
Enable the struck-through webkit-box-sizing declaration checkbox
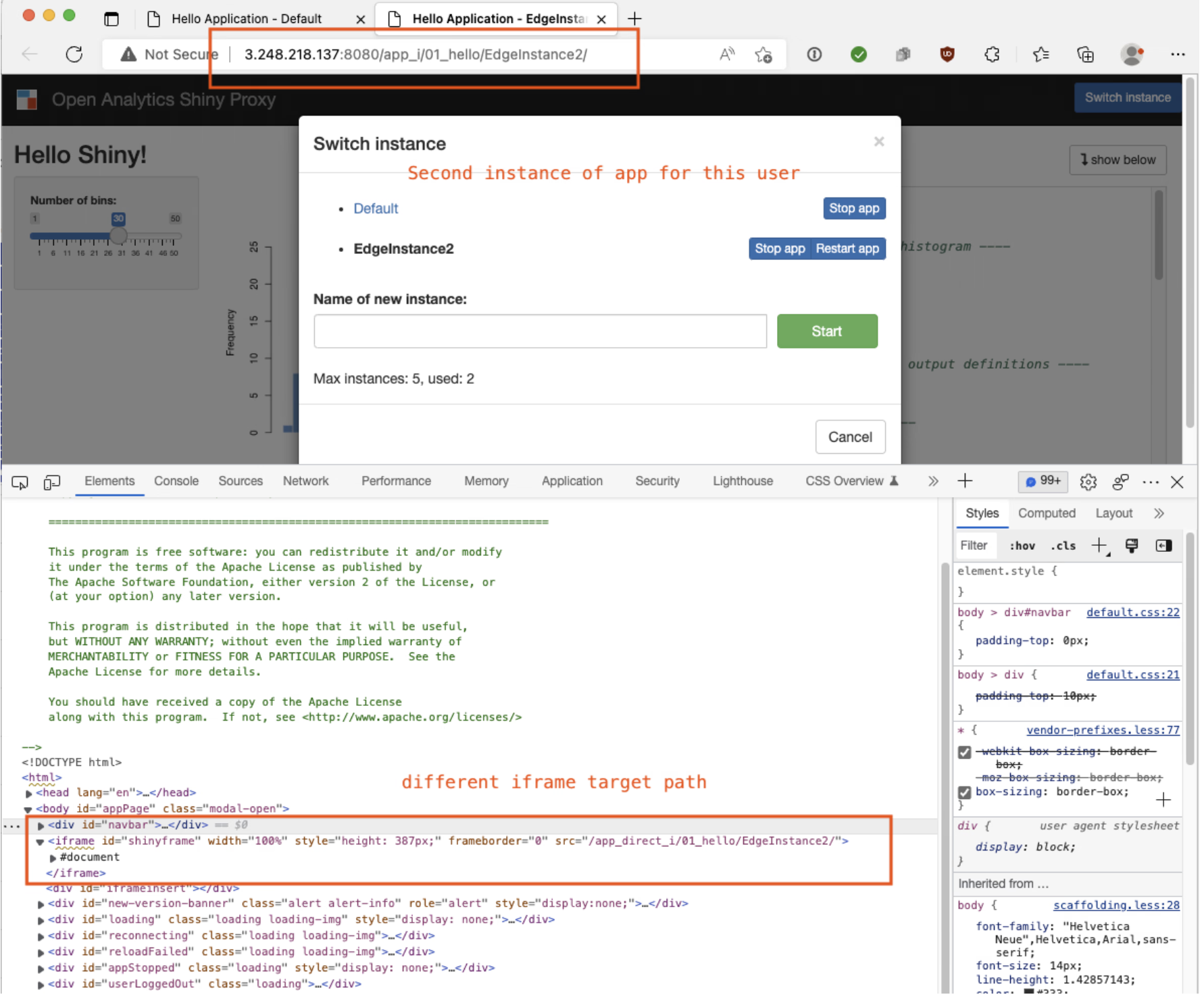(965, 751)
